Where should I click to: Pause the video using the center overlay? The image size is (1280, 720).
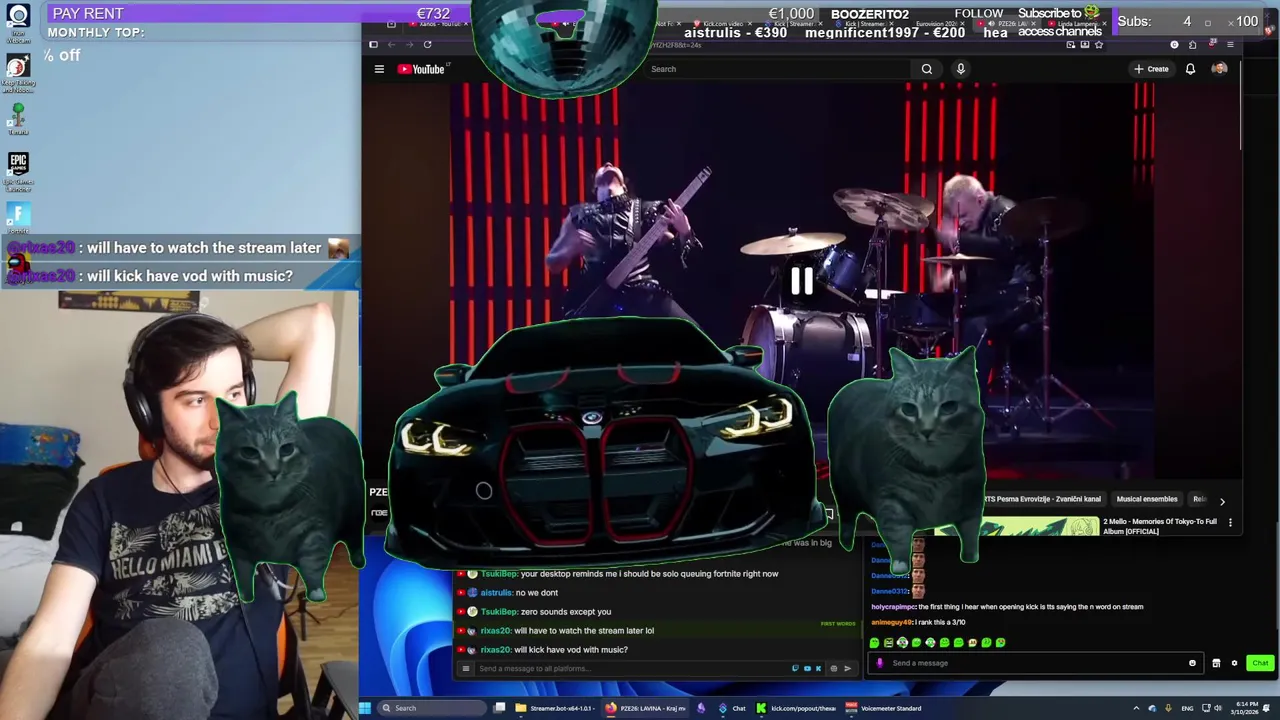(x=801, y=281)
